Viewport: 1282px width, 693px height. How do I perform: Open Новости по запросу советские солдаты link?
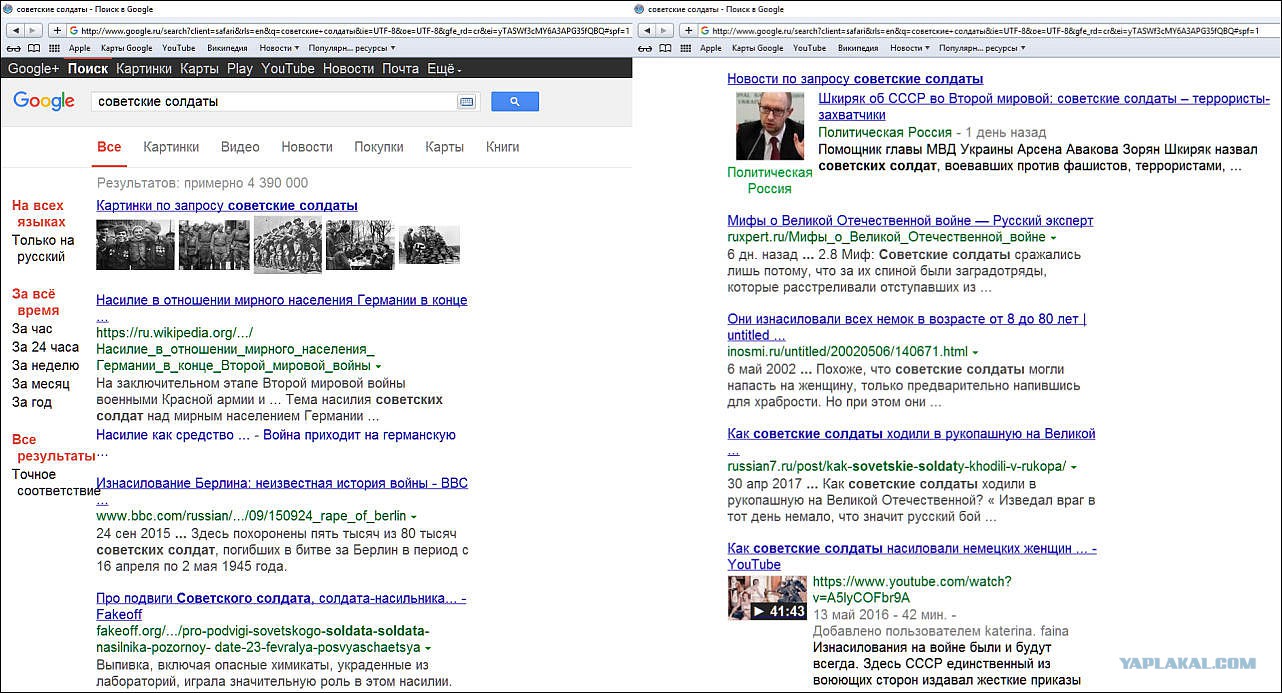(855, 79)
